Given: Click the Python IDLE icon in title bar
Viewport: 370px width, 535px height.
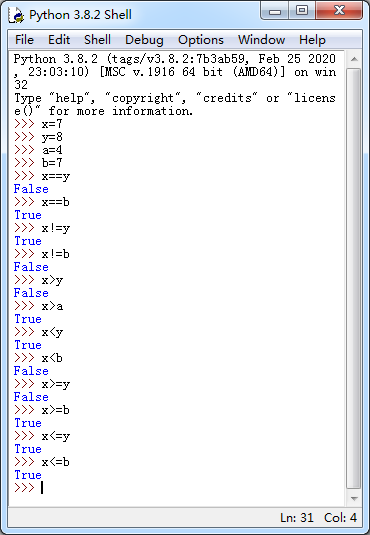Looking at the screenshot, I should click(x=16, y=15).
